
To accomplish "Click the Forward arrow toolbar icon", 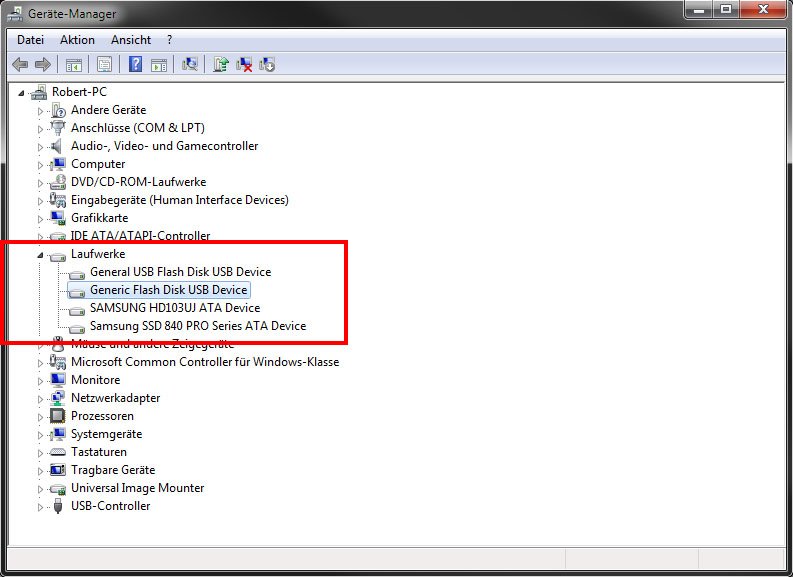I will pos(43,65).
